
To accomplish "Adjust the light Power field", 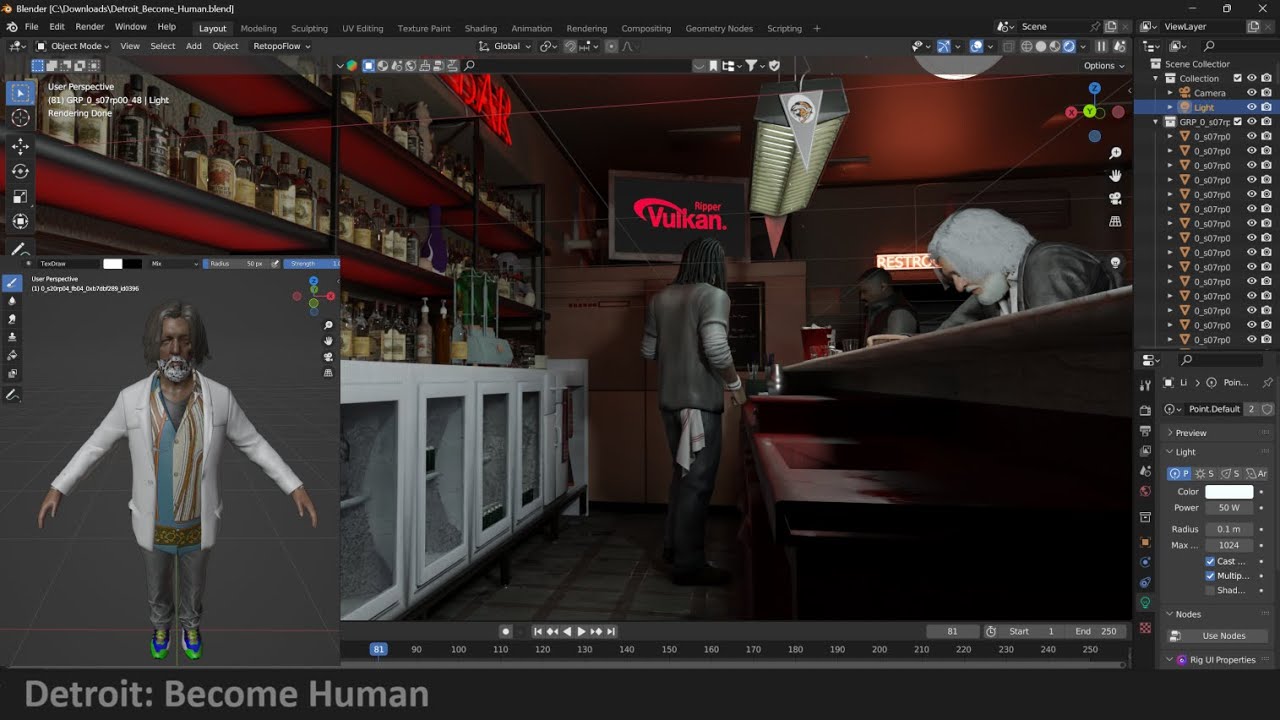I will [x=1229, y=508].
